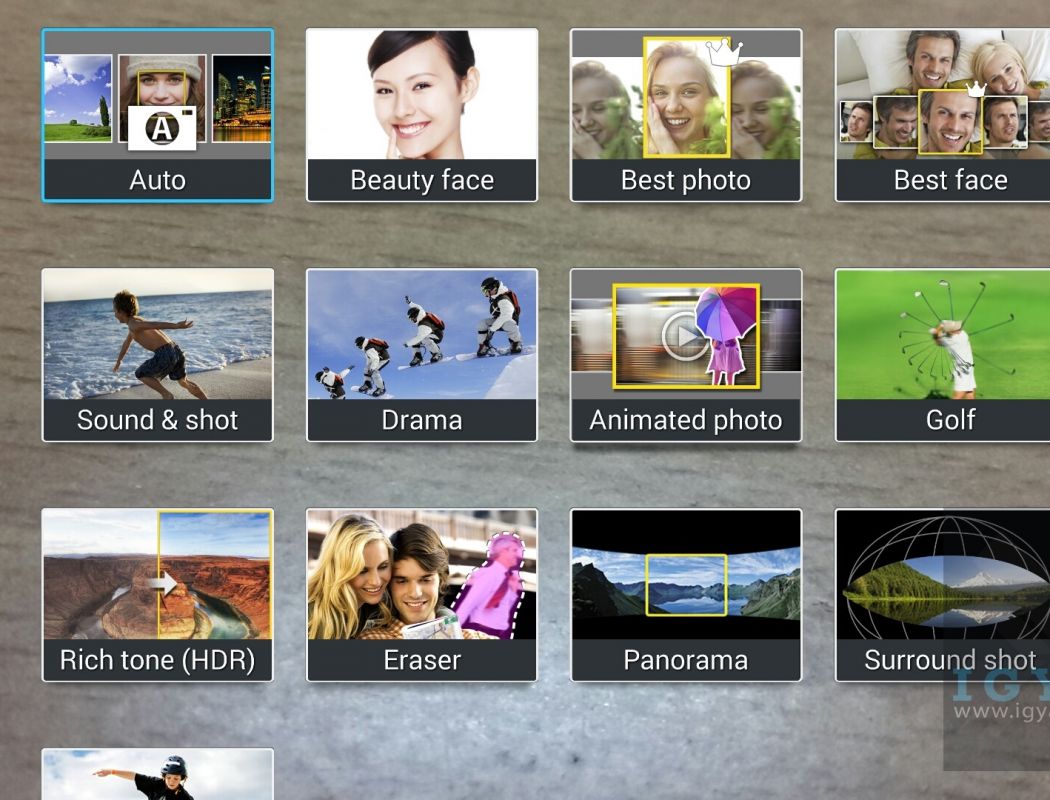
Task: Click the Animated photo label
Action: click(x=685, y=420)
